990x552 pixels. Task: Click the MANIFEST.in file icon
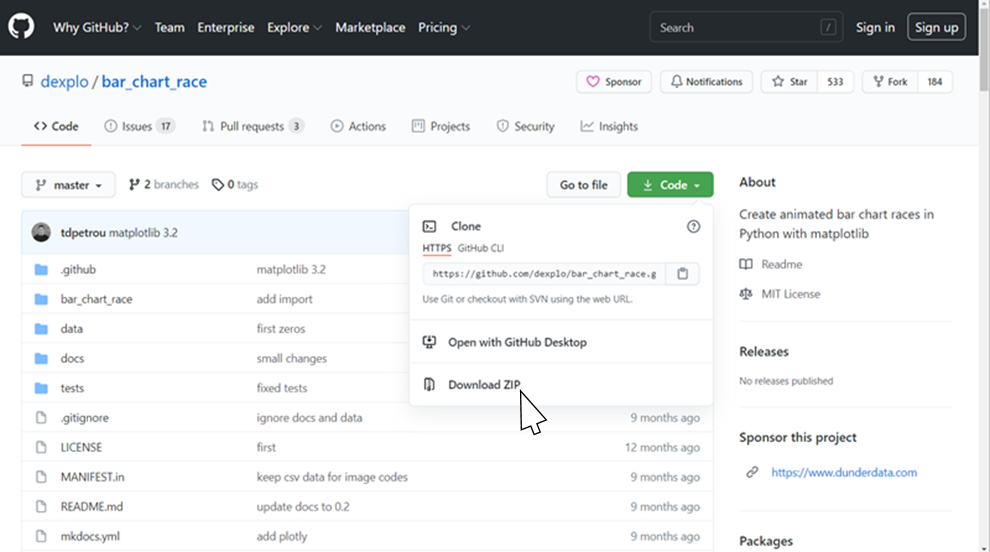[x=41, y=477]
